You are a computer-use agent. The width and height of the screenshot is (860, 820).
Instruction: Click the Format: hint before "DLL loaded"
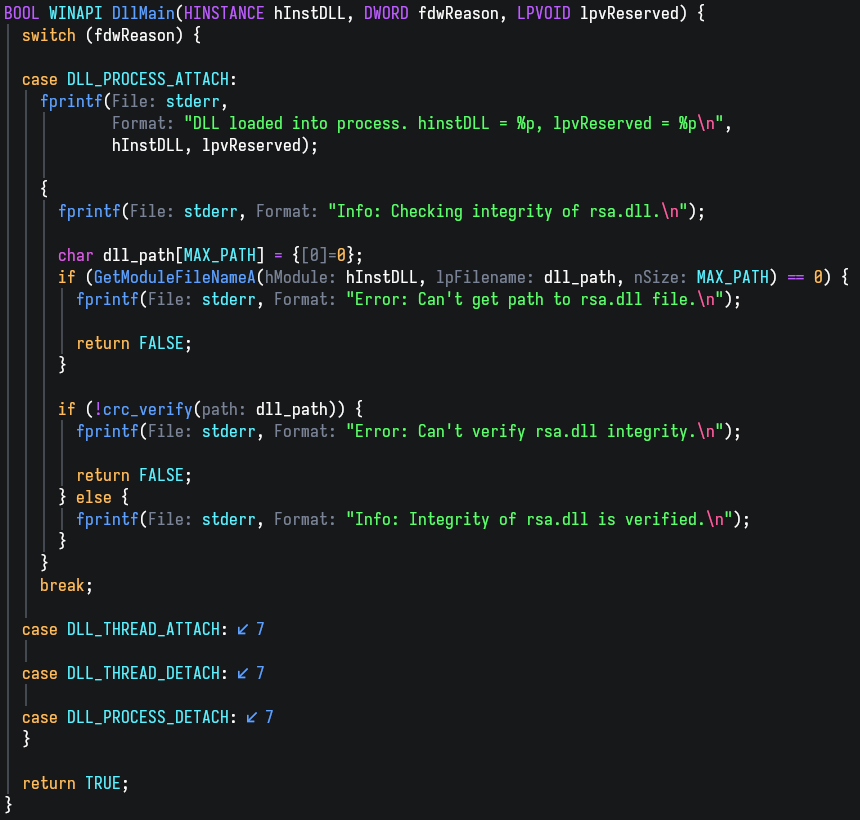(143, 123)
